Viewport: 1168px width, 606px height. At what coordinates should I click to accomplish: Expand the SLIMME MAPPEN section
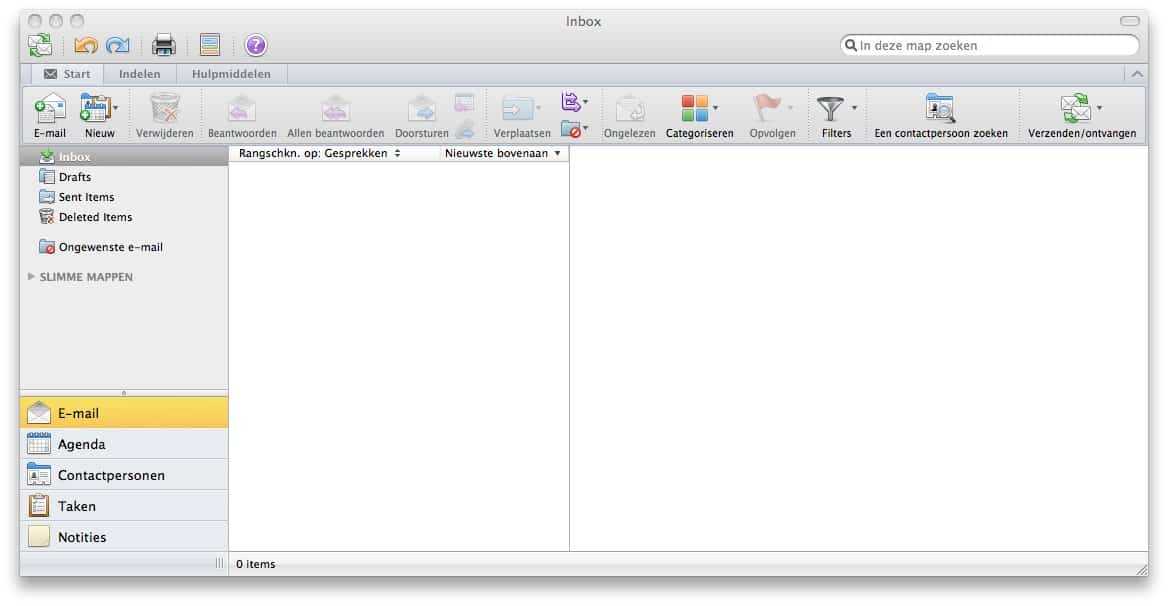[x=31, y=276]
